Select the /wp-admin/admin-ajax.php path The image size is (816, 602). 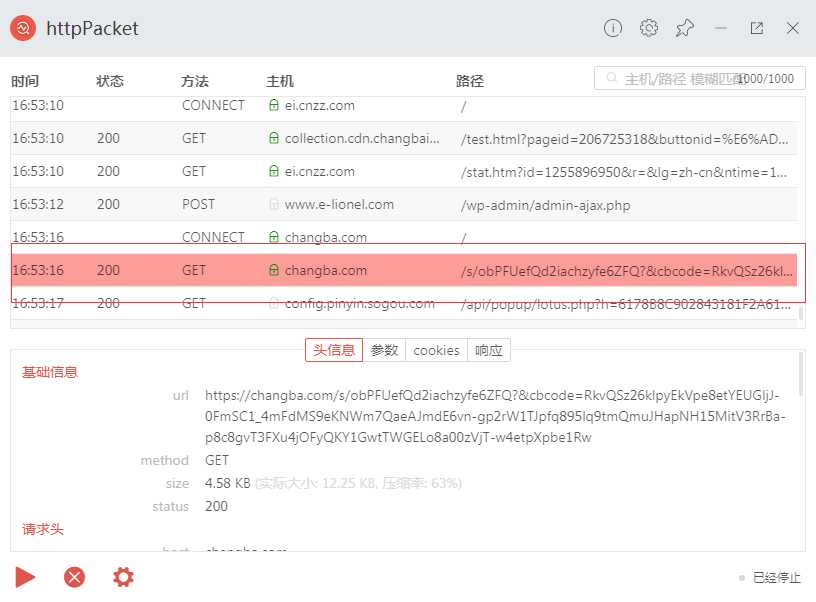click(545, 205)
